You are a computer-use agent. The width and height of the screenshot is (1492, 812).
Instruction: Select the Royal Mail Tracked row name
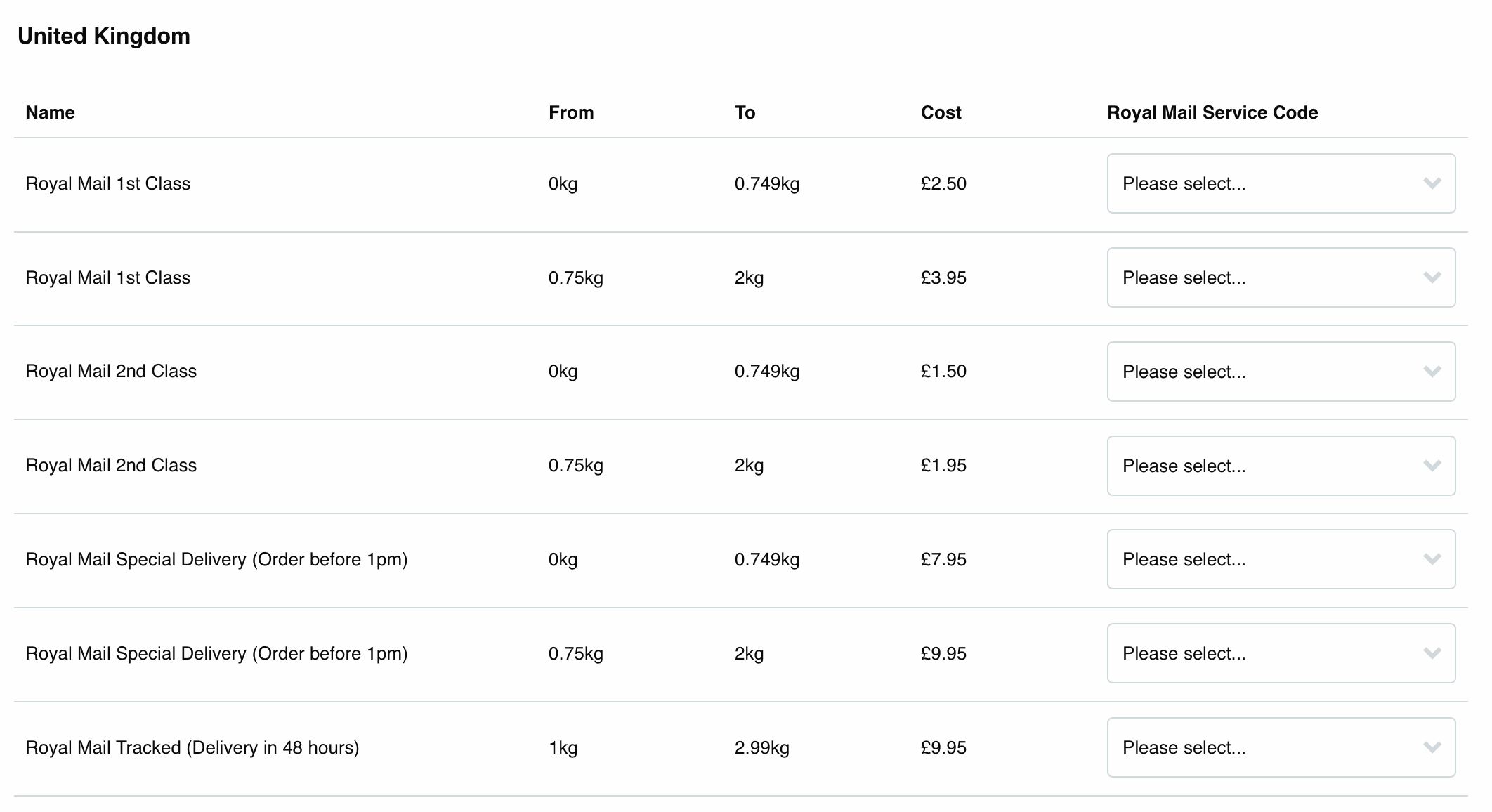[x=192, y=747]
